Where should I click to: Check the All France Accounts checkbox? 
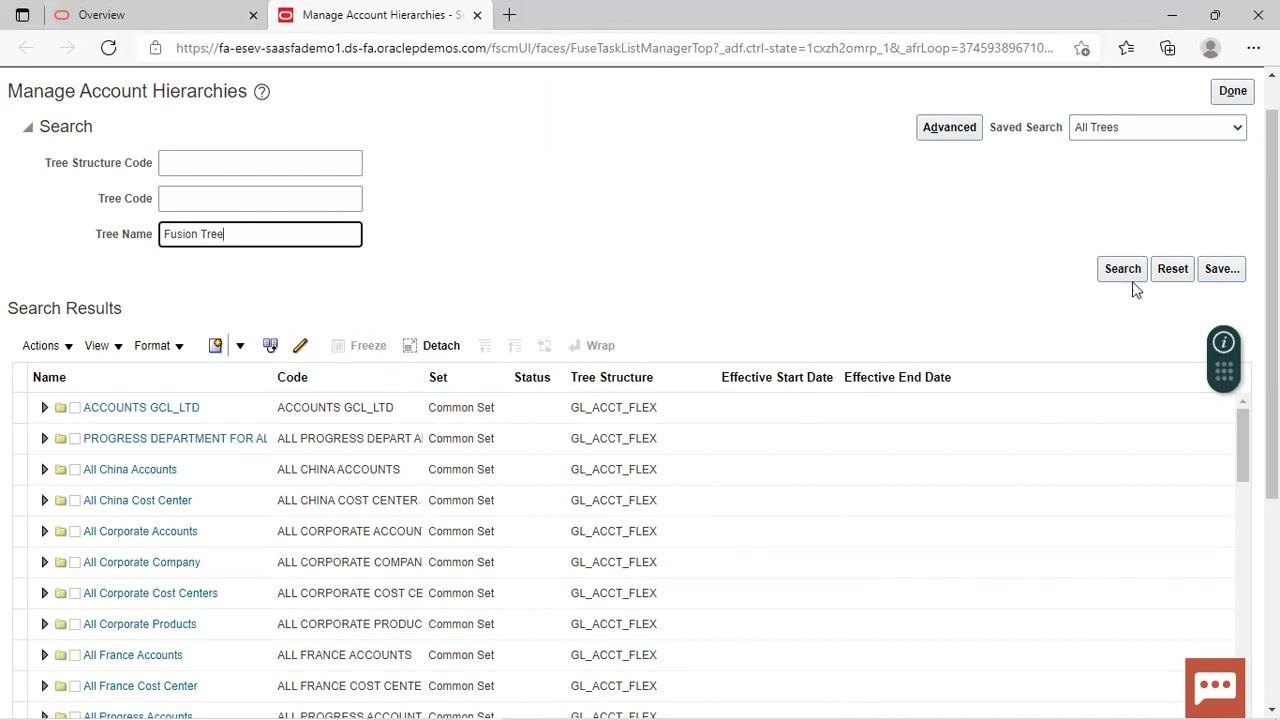tap(75, 656)
